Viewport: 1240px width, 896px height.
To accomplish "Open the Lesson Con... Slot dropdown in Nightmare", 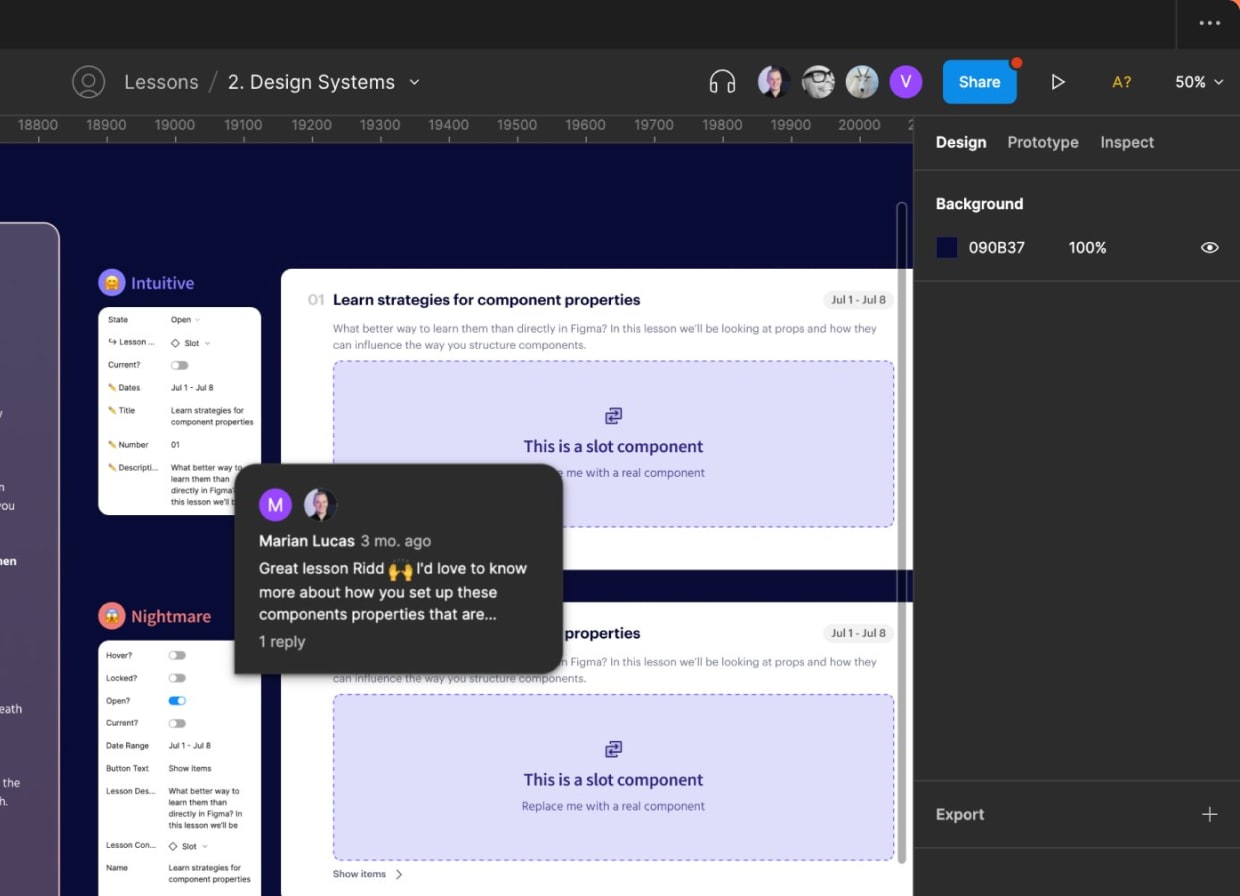I will (189, 846).
